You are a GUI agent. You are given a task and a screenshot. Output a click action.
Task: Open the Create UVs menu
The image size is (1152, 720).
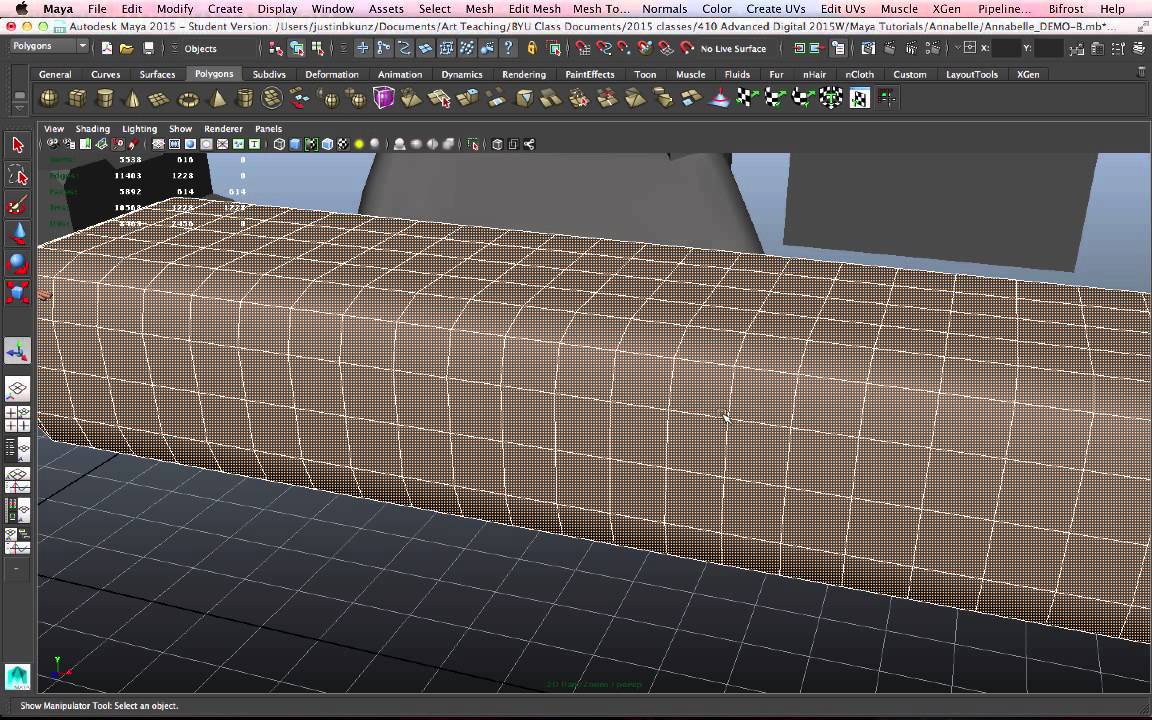pyautogui.click(x=776, y=9)
